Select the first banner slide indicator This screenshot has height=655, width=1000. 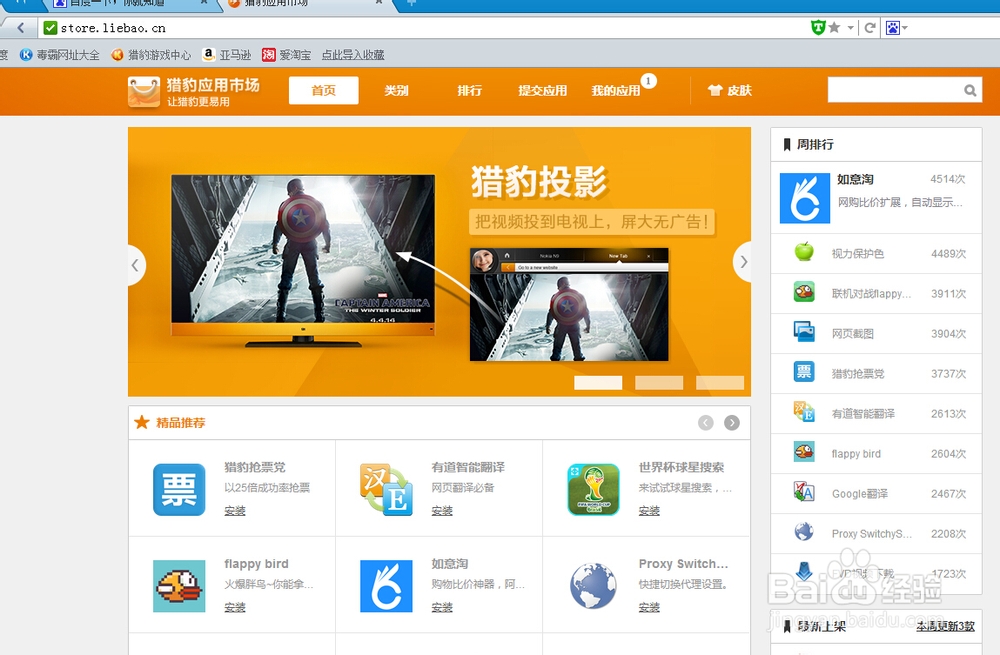[x=598, y=382]
